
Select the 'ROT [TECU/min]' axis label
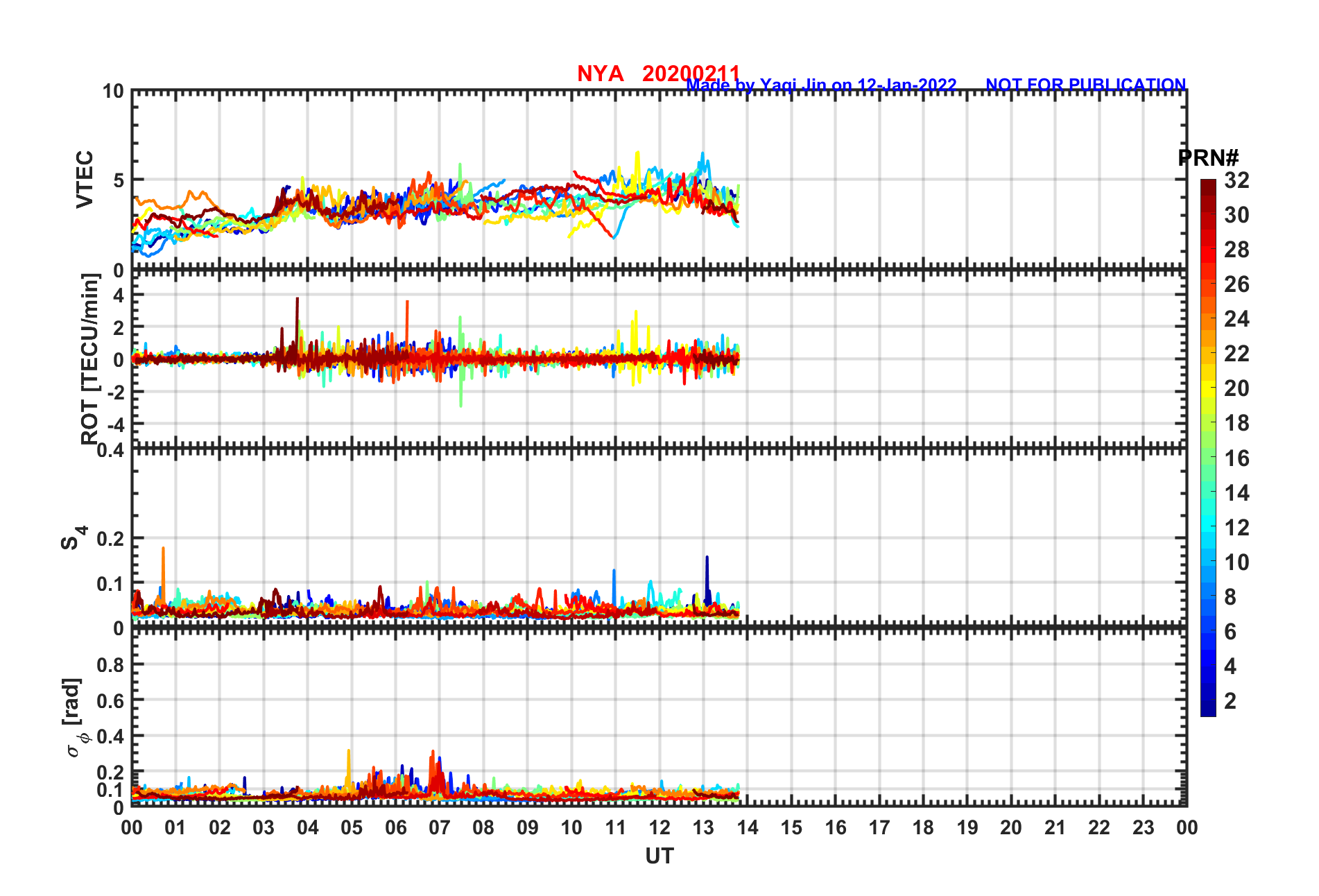click(x=89, y=359)
